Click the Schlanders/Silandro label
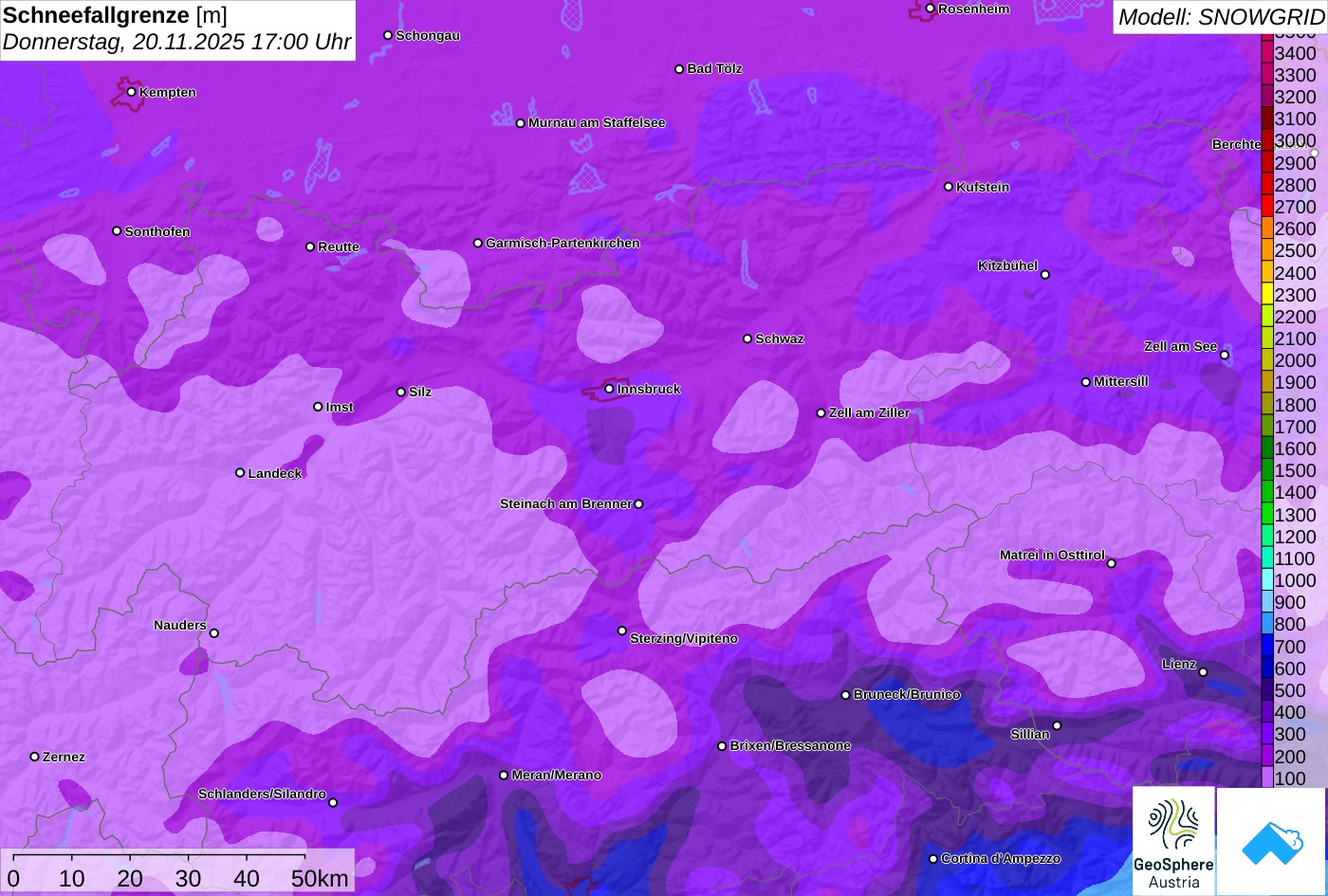Viewport: 1328px width, 896px height. [x=262, y=794]
